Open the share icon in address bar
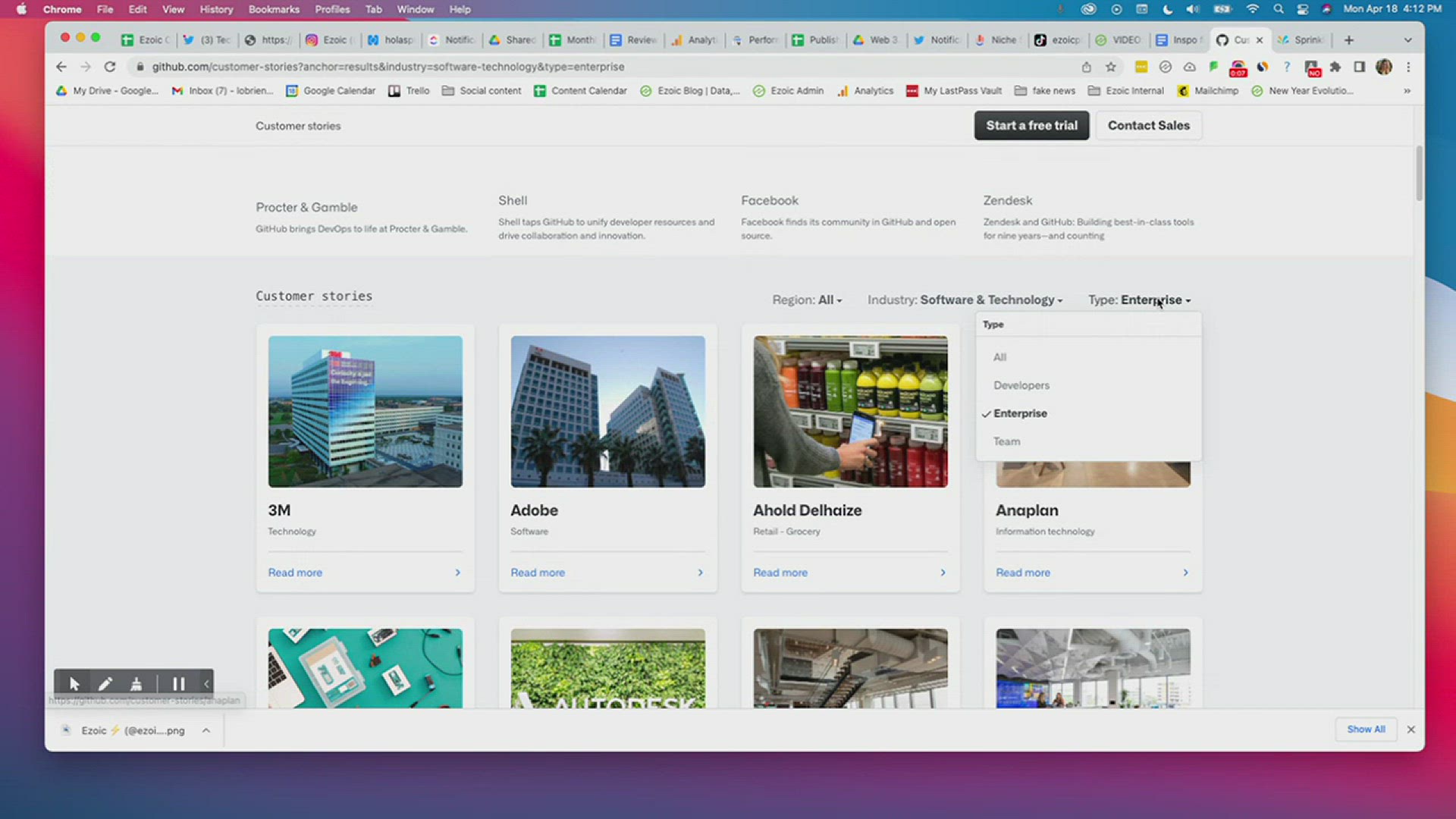1456x819 pixels. click(x=1086, y=67)
